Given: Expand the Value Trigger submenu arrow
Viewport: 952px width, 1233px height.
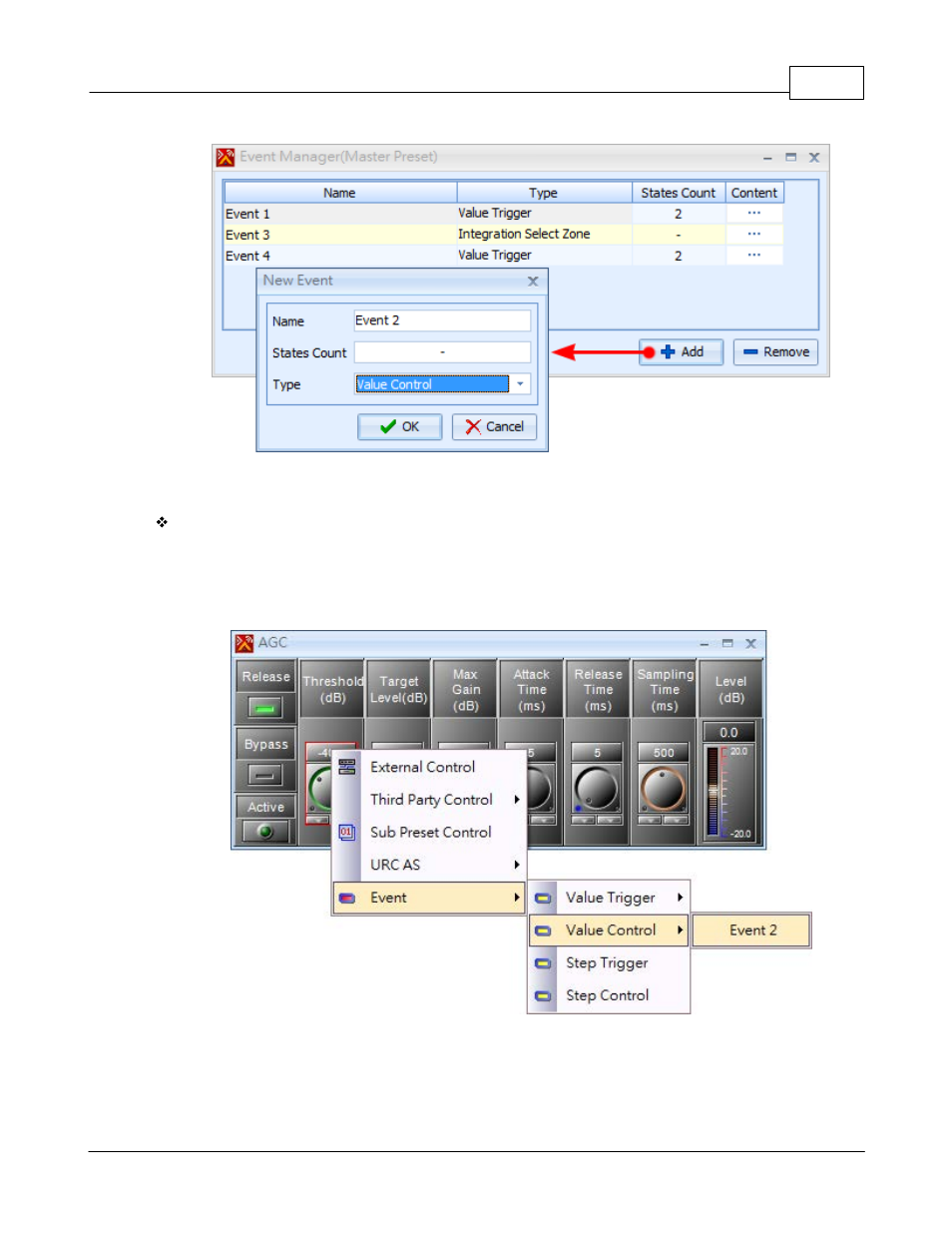Looking at the screenshot, I should coord(681,898).
